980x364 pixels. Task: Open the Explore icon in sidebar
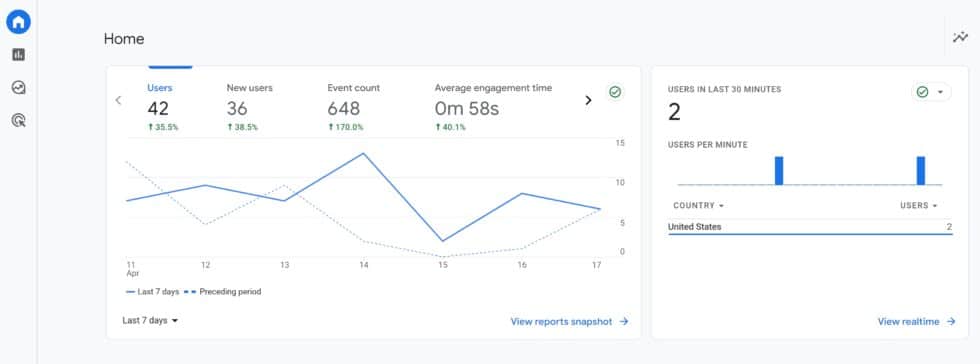tap(19, 88)
